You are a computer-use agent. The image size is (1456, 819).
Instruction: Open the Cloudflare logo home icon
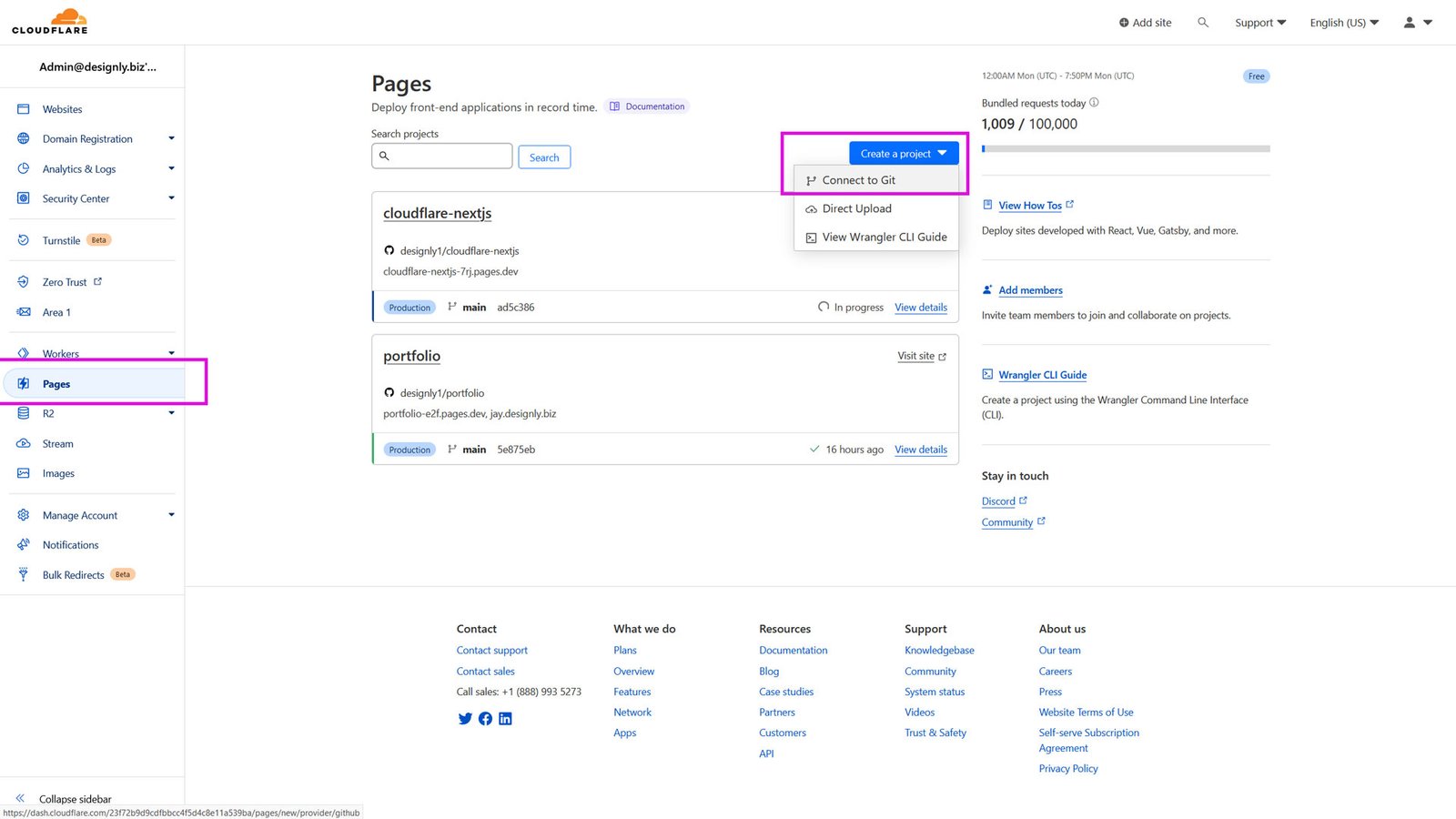(49, 20)
